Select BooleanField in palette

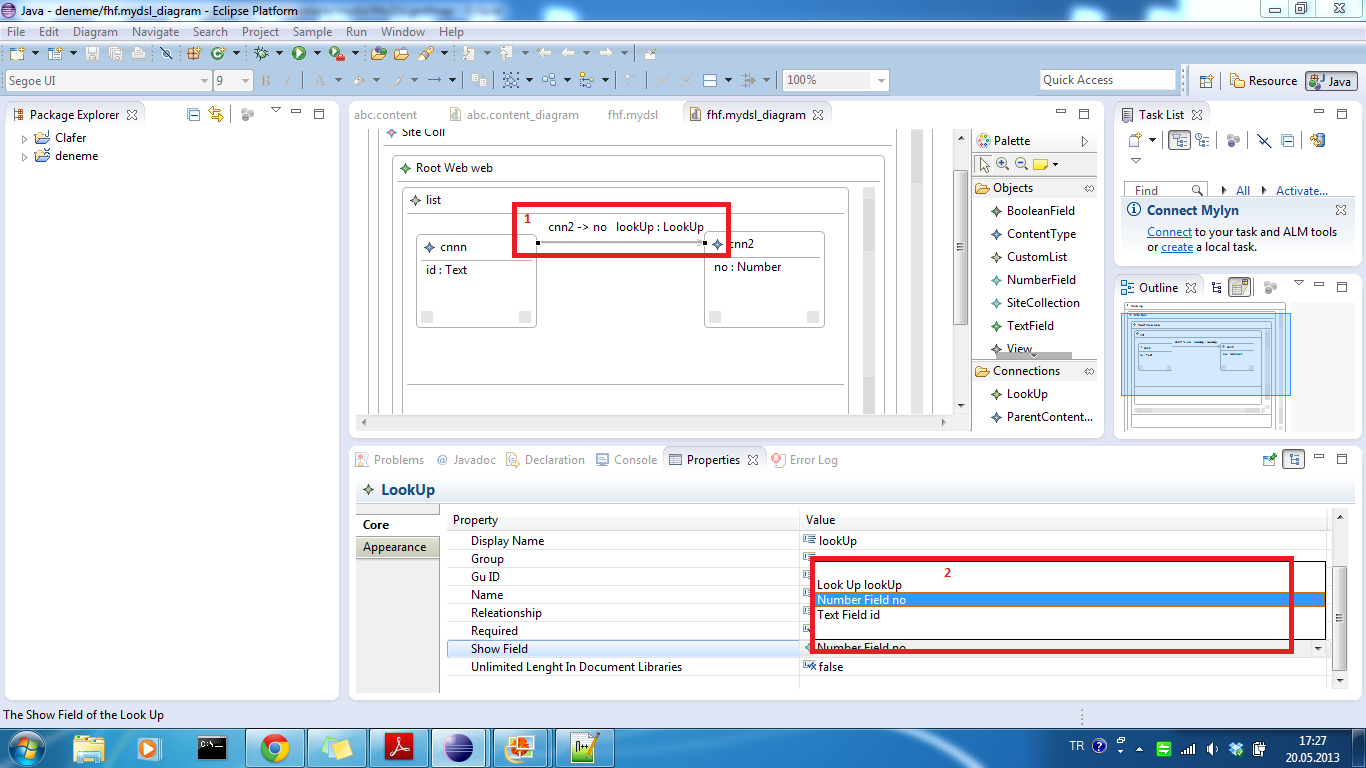click(x=1040, y=211)
